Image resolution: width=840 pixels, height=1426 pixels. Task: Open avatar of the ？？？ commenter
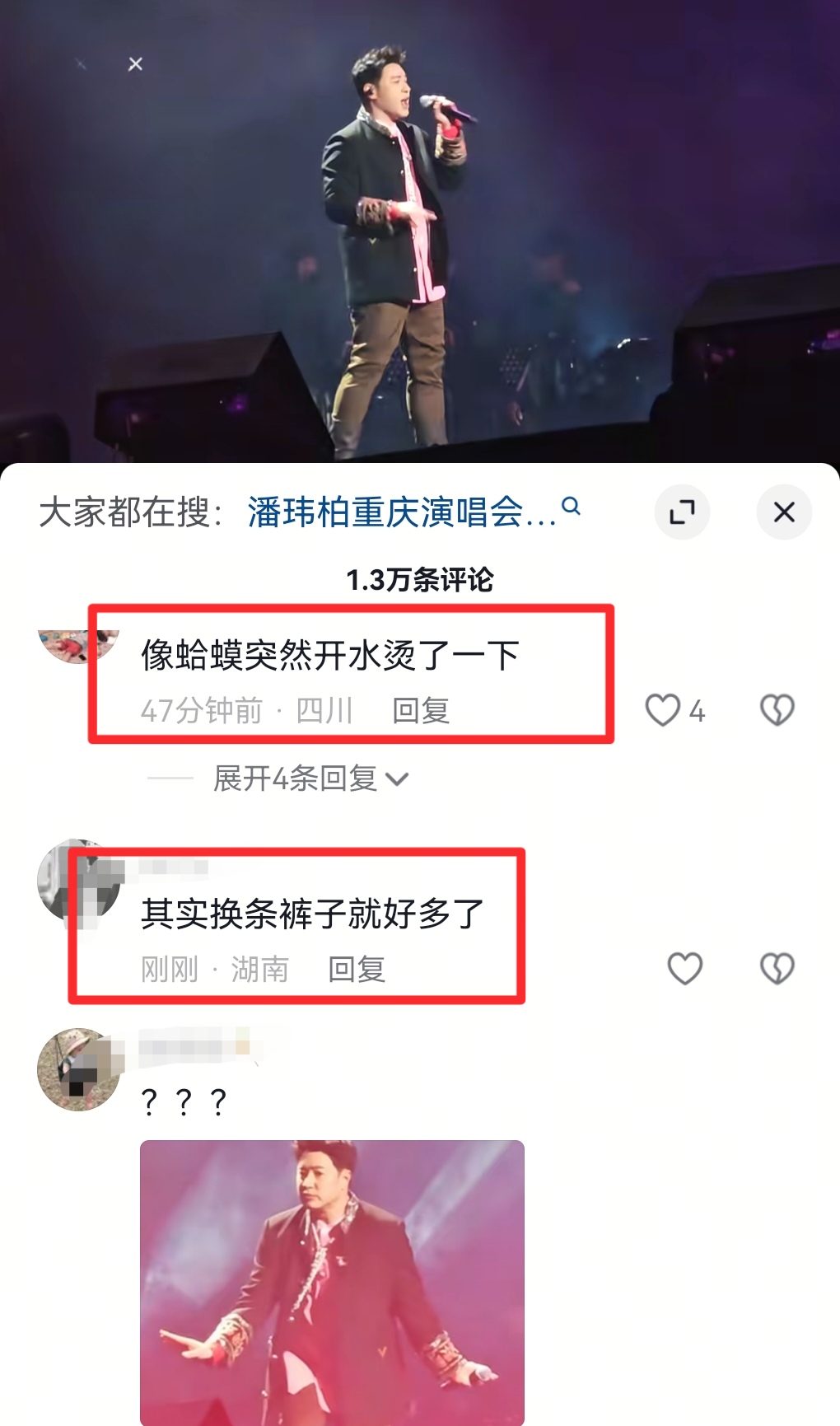79,1069
